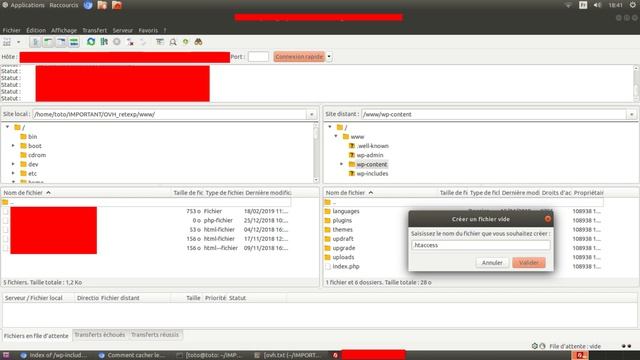
Task: Open the Édition menu
Action: click(36, 30)
